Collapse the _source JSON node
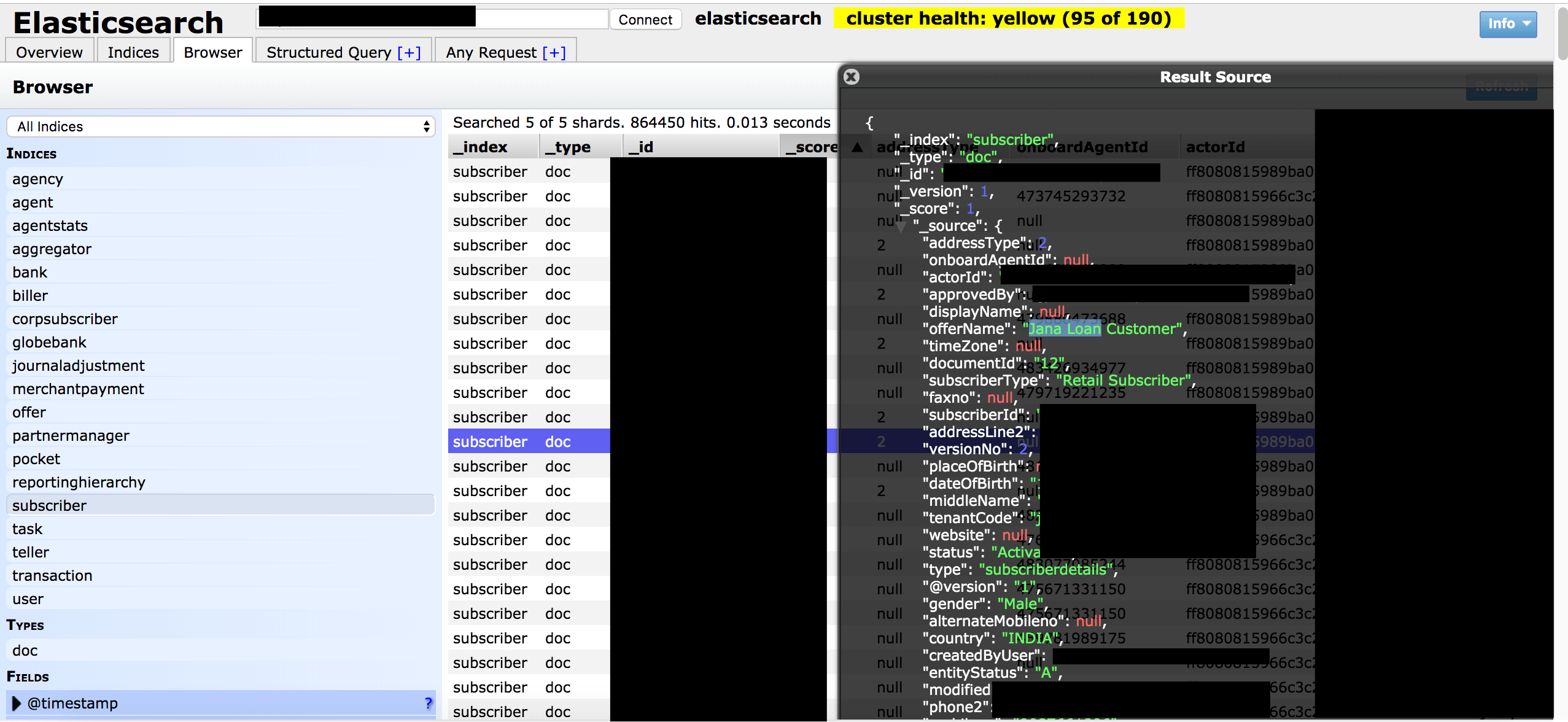1568x722 pixels. pos(901,227)
